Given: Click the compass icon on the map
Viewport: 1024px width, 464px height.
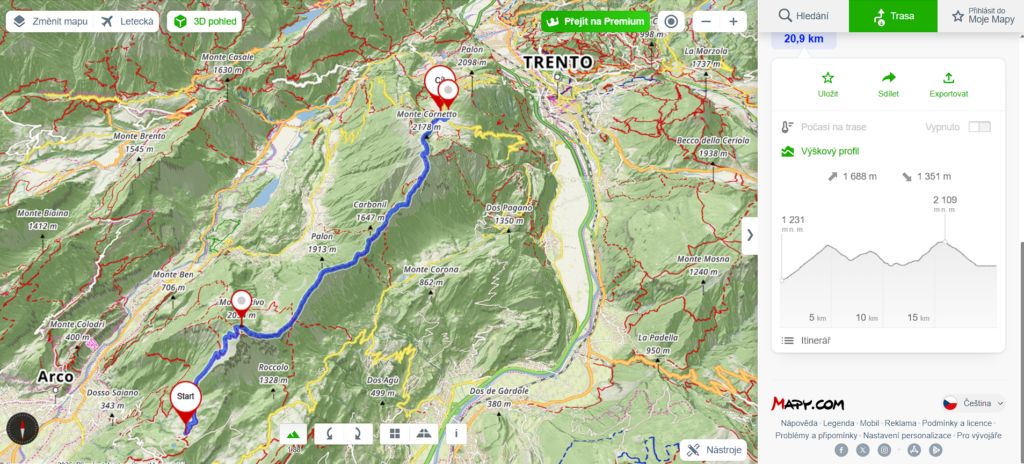Looking at the screenshot, I should 23,429.
